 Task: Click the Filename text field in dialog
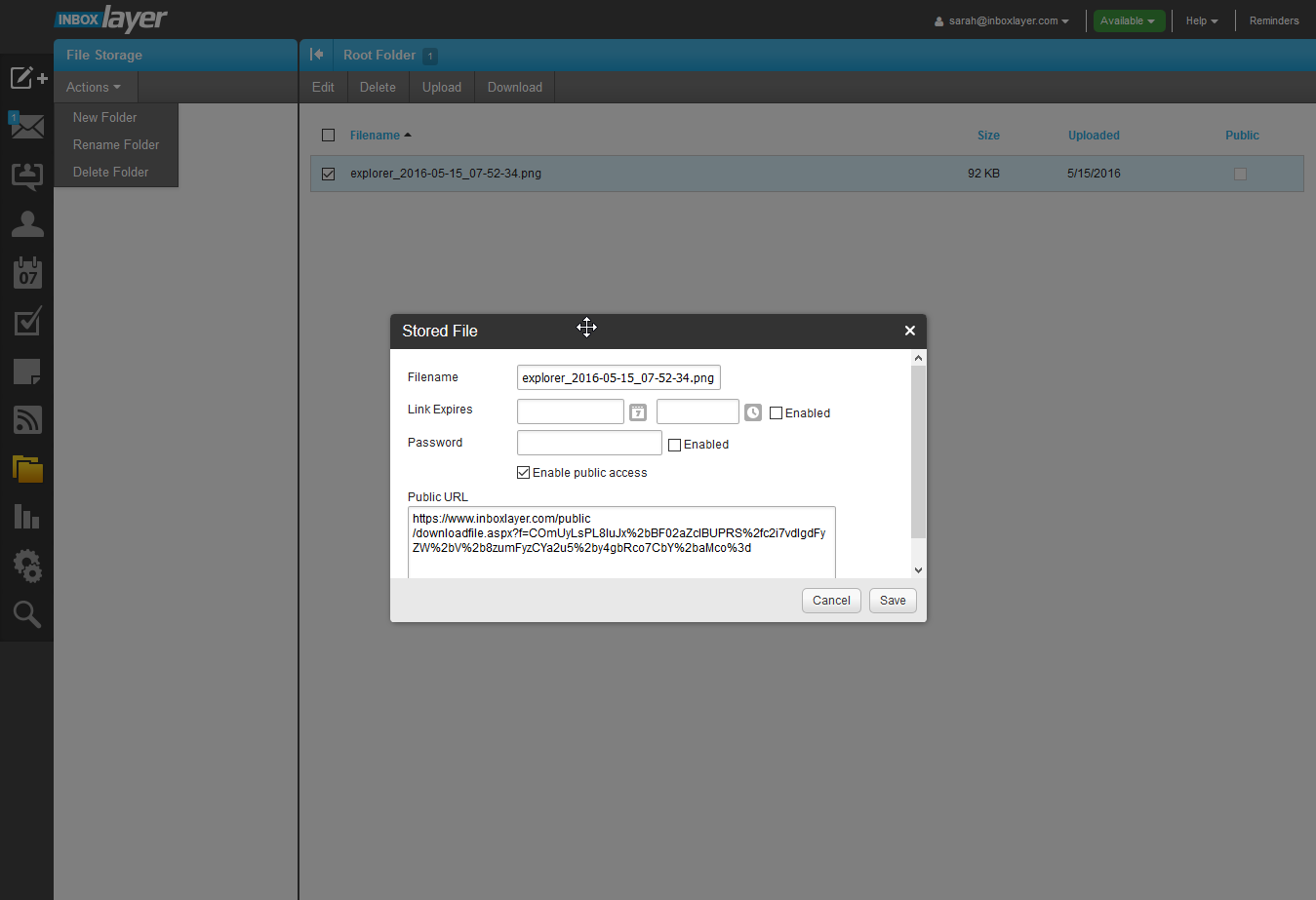tap(618, 378)
